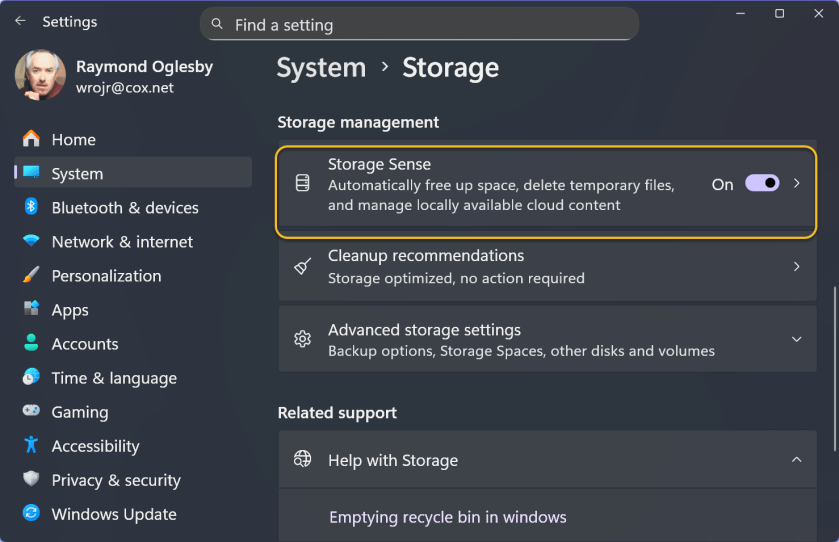Screen dimensions: 839x542
Task: Click the System breadcrumb link
Action: pos(321,68)
